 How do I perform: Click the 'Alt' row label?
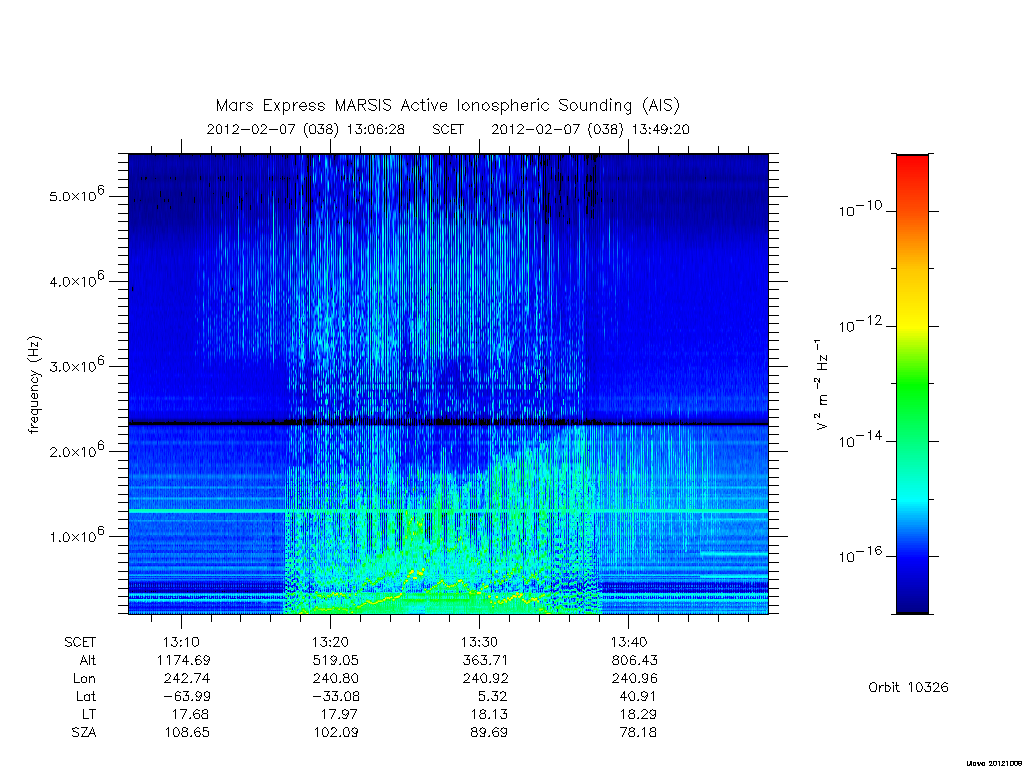(x=88, y=660)
